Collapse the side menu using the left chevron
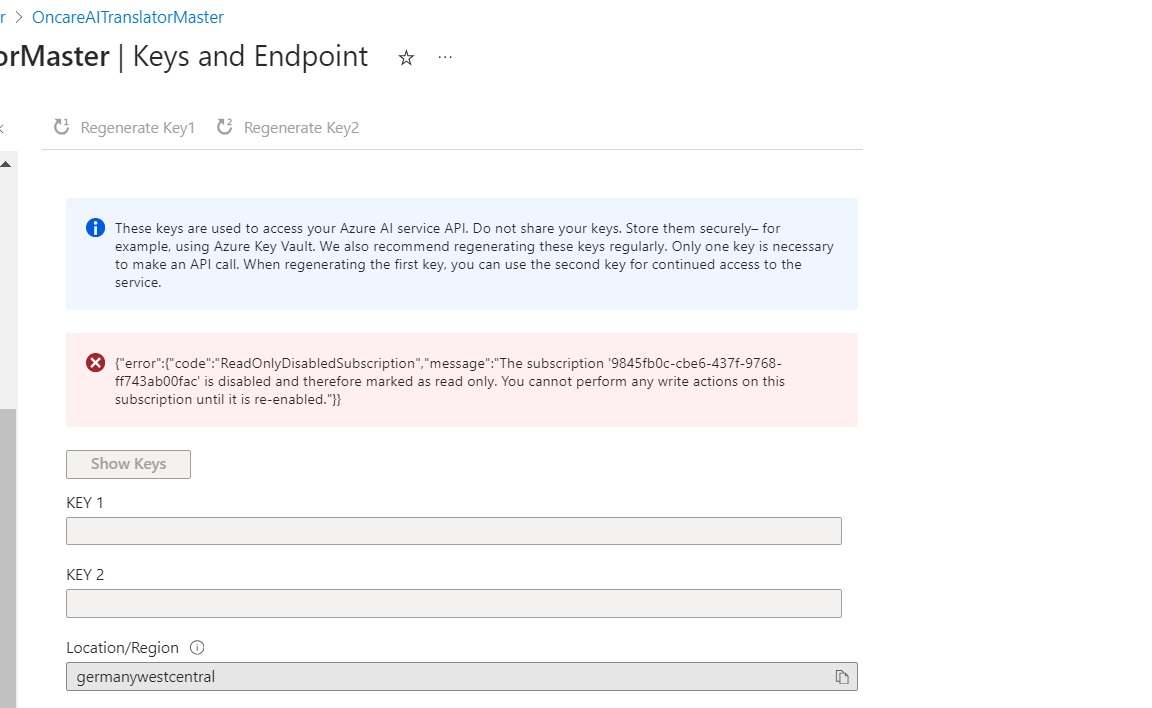This screenshot has height=708, width=1152. tap(2, 128)
